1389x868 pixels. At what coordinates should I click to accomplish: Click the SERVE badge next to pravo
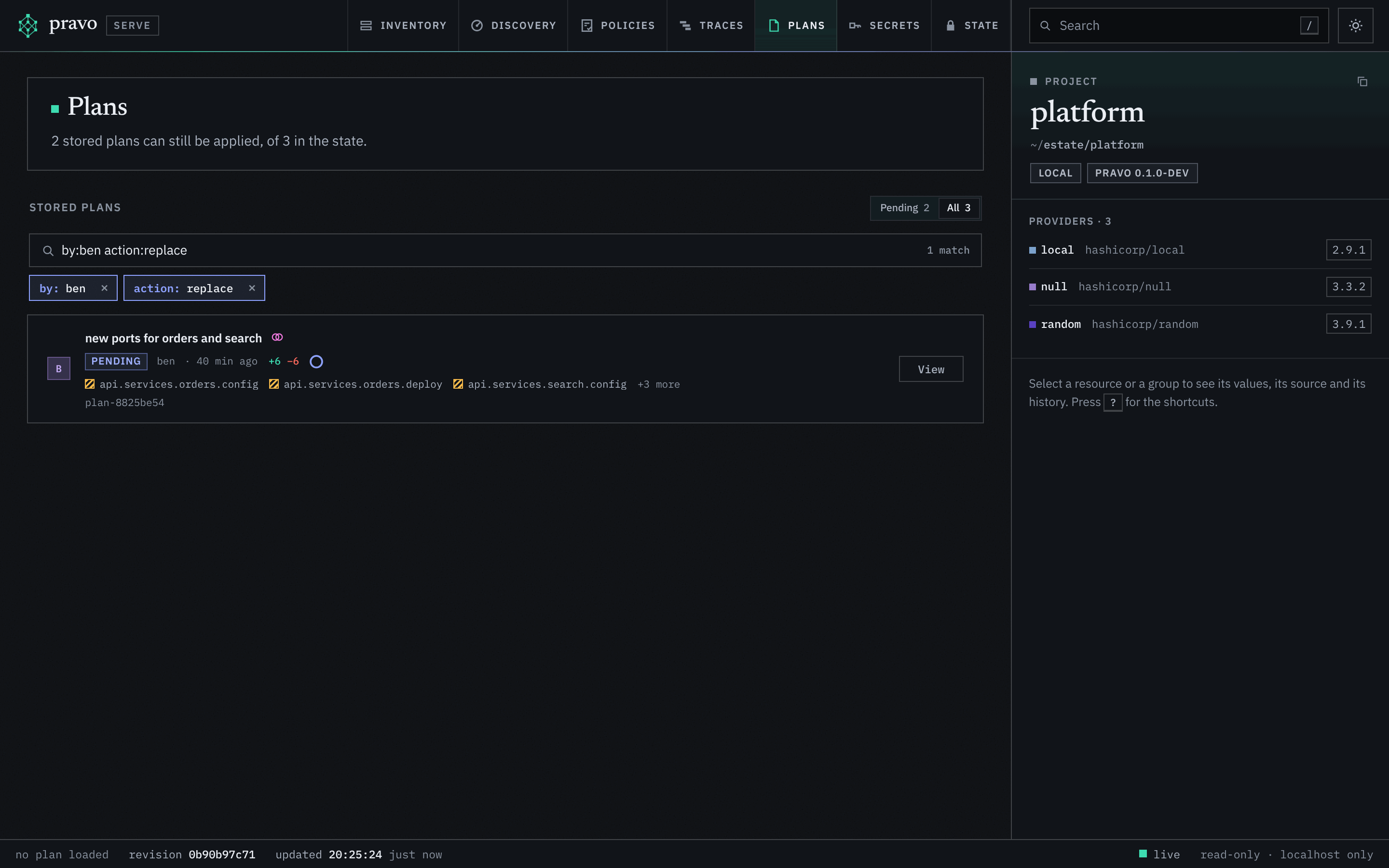pyautogui.click(x=133, y=25)
